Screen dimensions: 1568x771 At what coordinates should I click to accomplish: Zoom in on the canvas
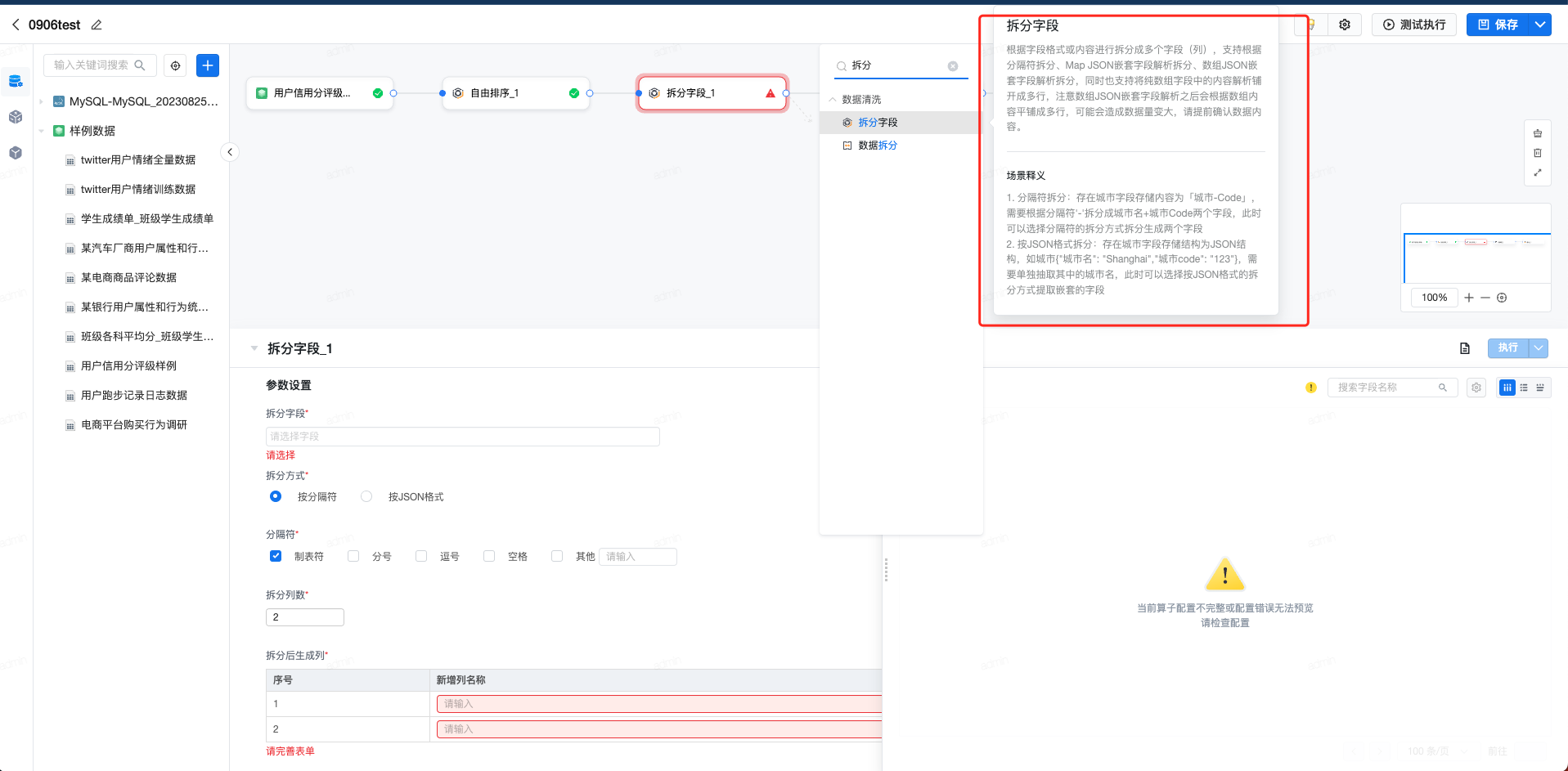tap(1469, 298)
